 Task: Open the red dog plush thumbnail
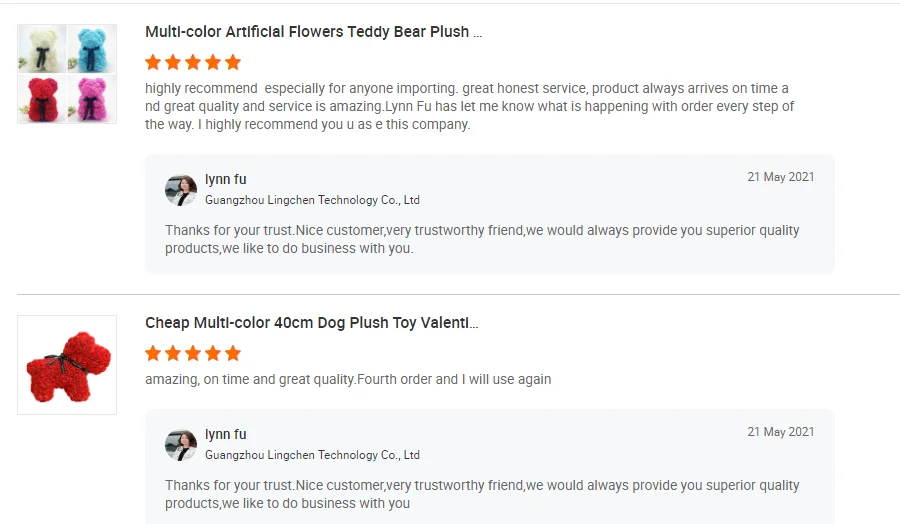tap(67, 365)
